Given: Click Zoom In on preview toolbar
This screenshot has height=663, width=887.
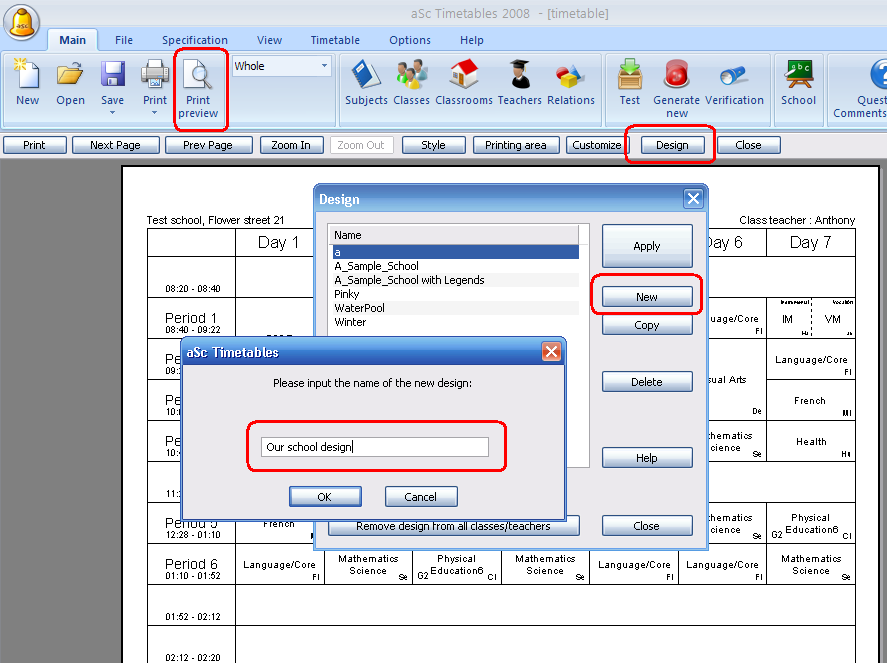Looking at the screenshot, I should tap(291, 145).
